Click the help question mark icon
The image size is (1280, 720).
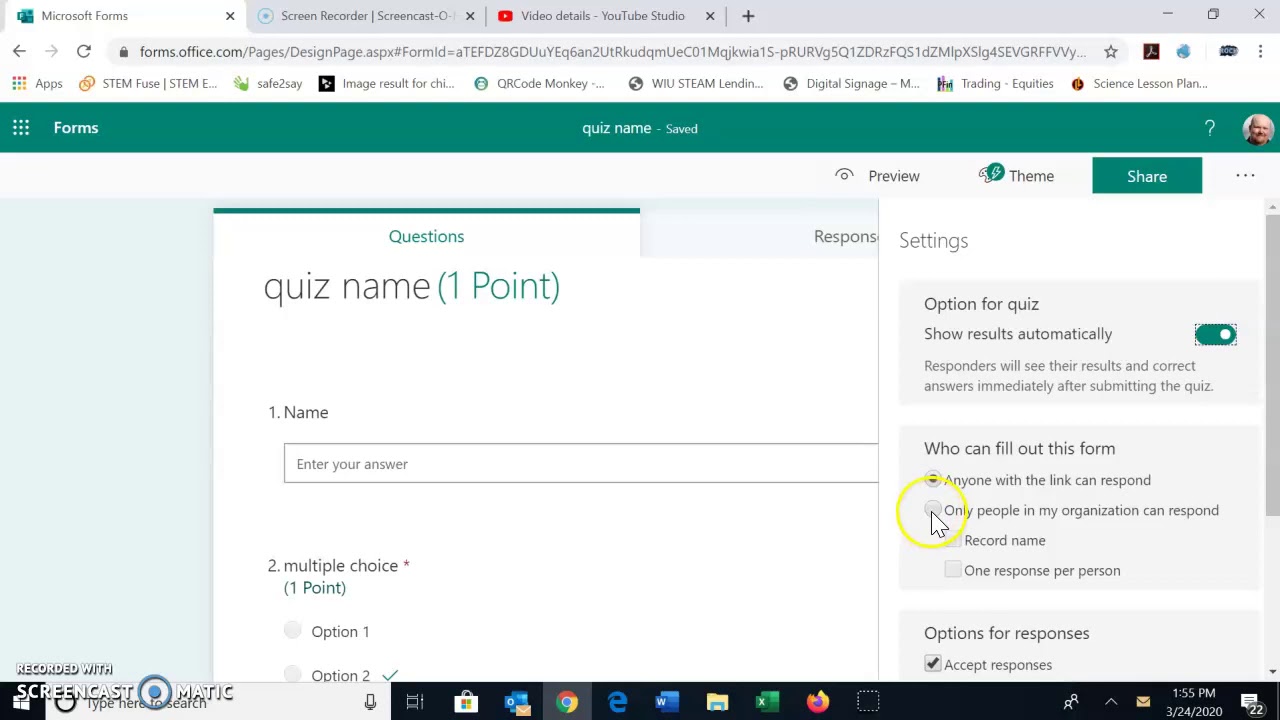(x=1209, y=128)
